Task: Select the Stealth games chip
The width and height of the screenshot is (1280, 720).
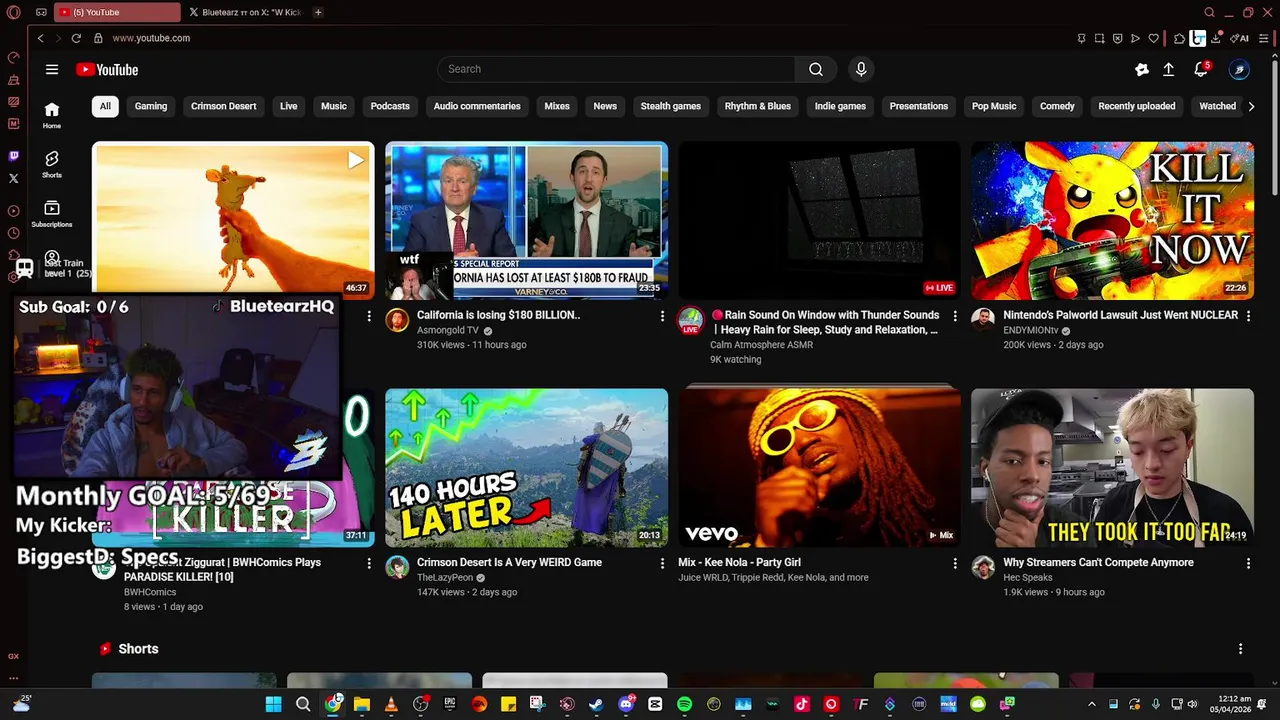Action: [x=671, y=106]
